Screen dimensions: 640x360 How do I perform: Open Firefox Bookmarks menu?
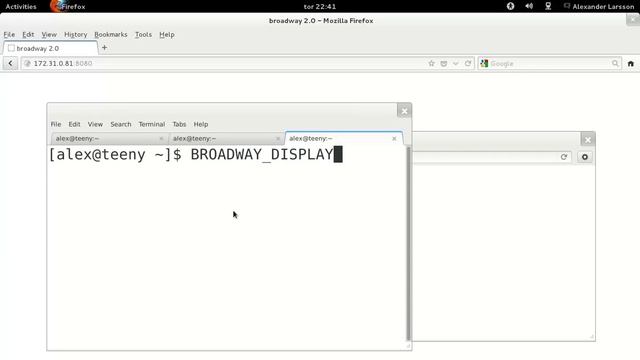[111, 35]
